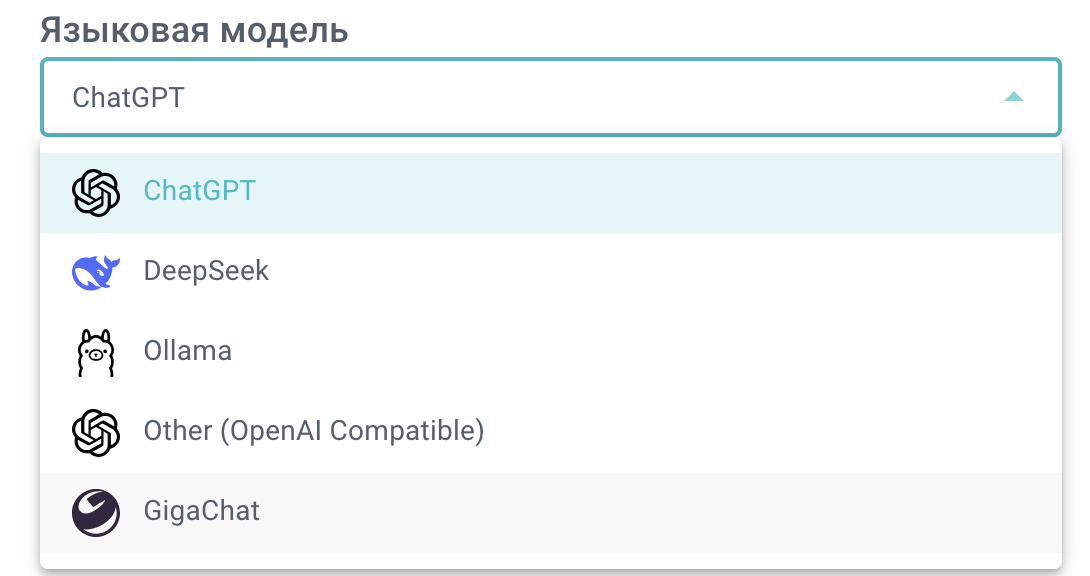Image resolution: width=1090 pixels, height=576 pixels.
Task: Click the blue DeepSeek whale icon
Action: point(96,272)
